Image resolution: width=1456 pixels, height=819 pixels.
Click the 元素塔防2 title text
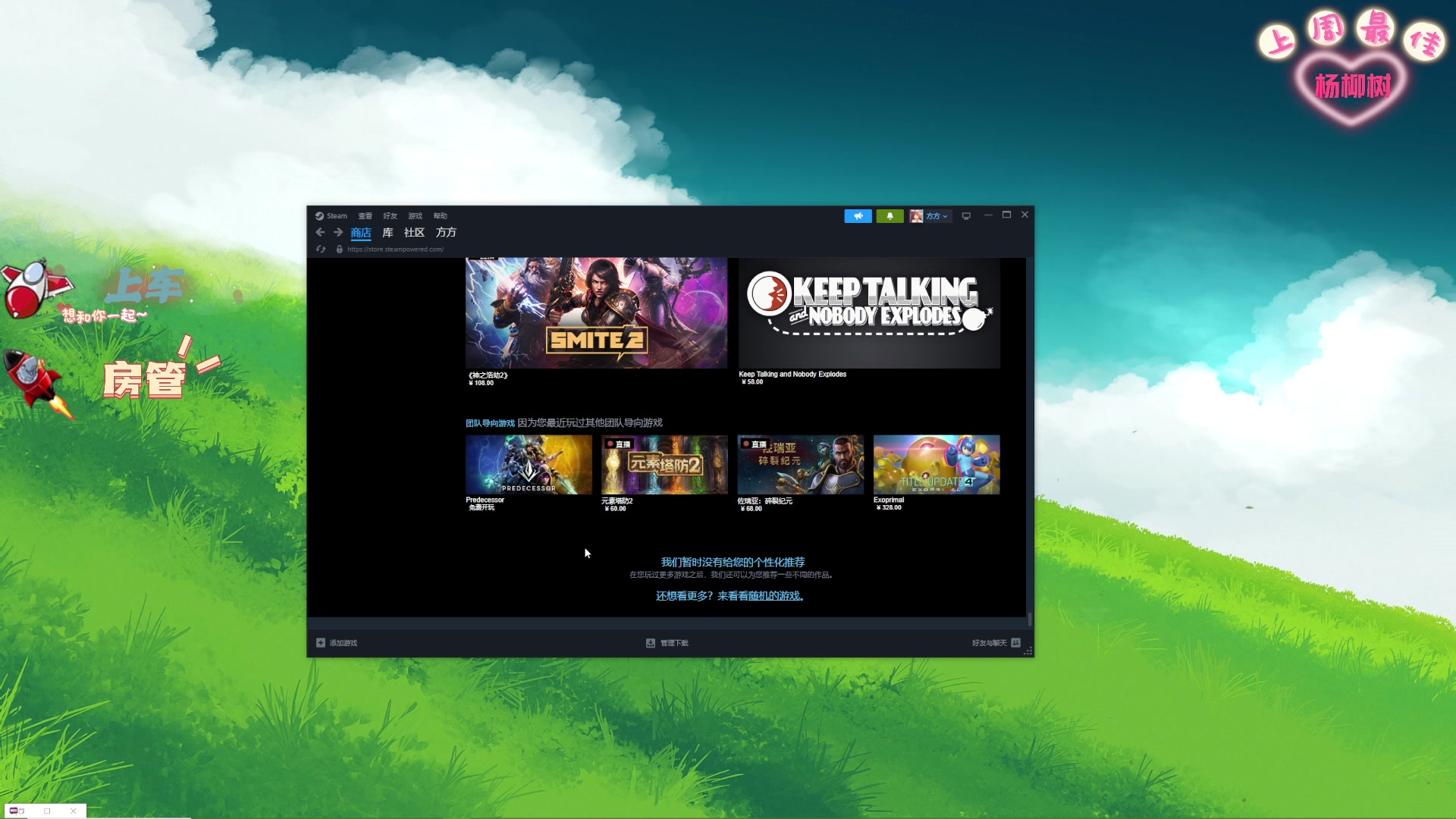(x=617, y=501)
